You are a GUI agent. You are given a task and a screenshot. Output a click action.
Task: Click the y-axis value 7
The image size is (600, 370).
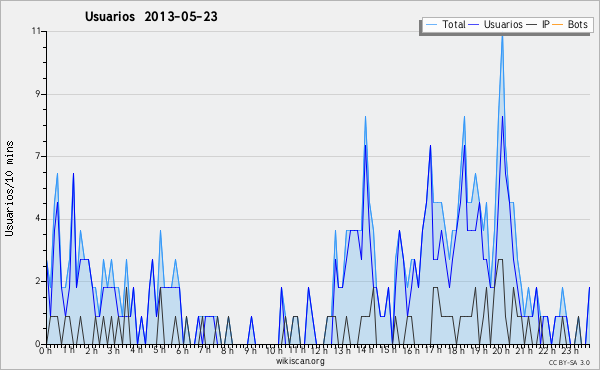(38, 156)
